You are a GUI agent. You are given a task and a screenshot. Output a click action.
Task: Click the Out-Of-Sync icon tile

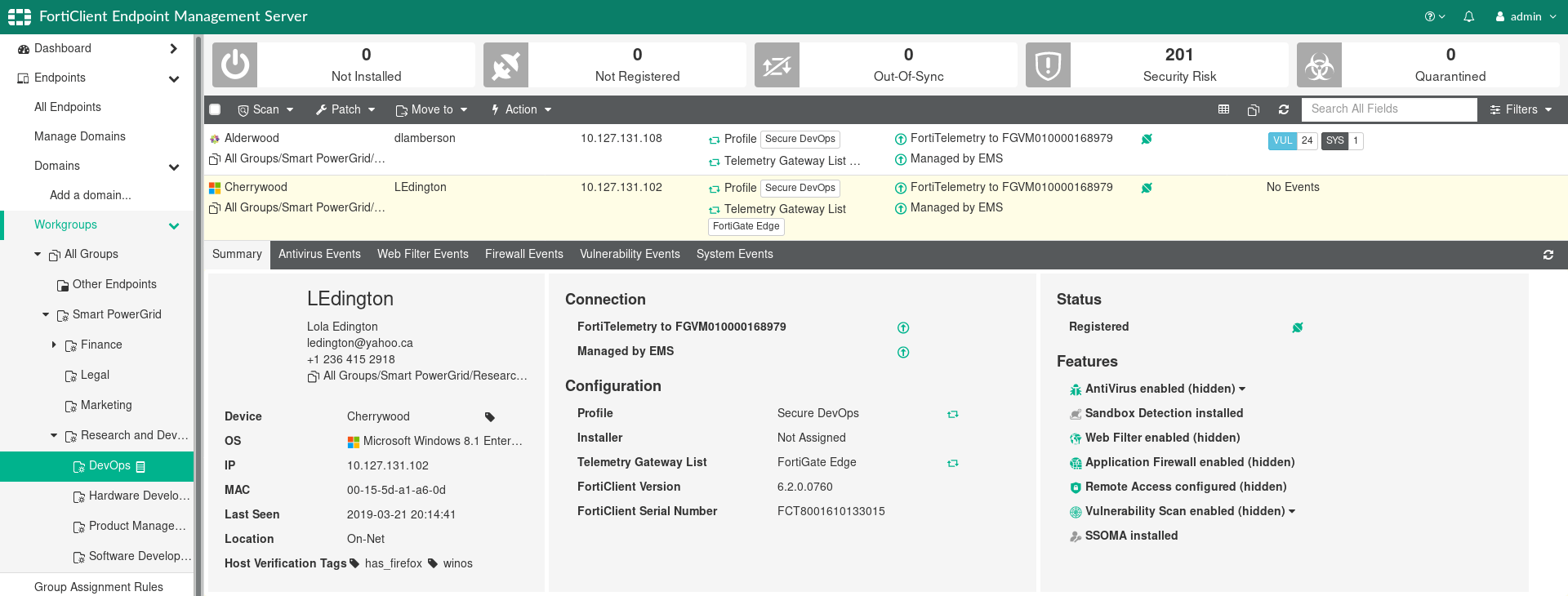pyautogui.click(x=777, y=64)
